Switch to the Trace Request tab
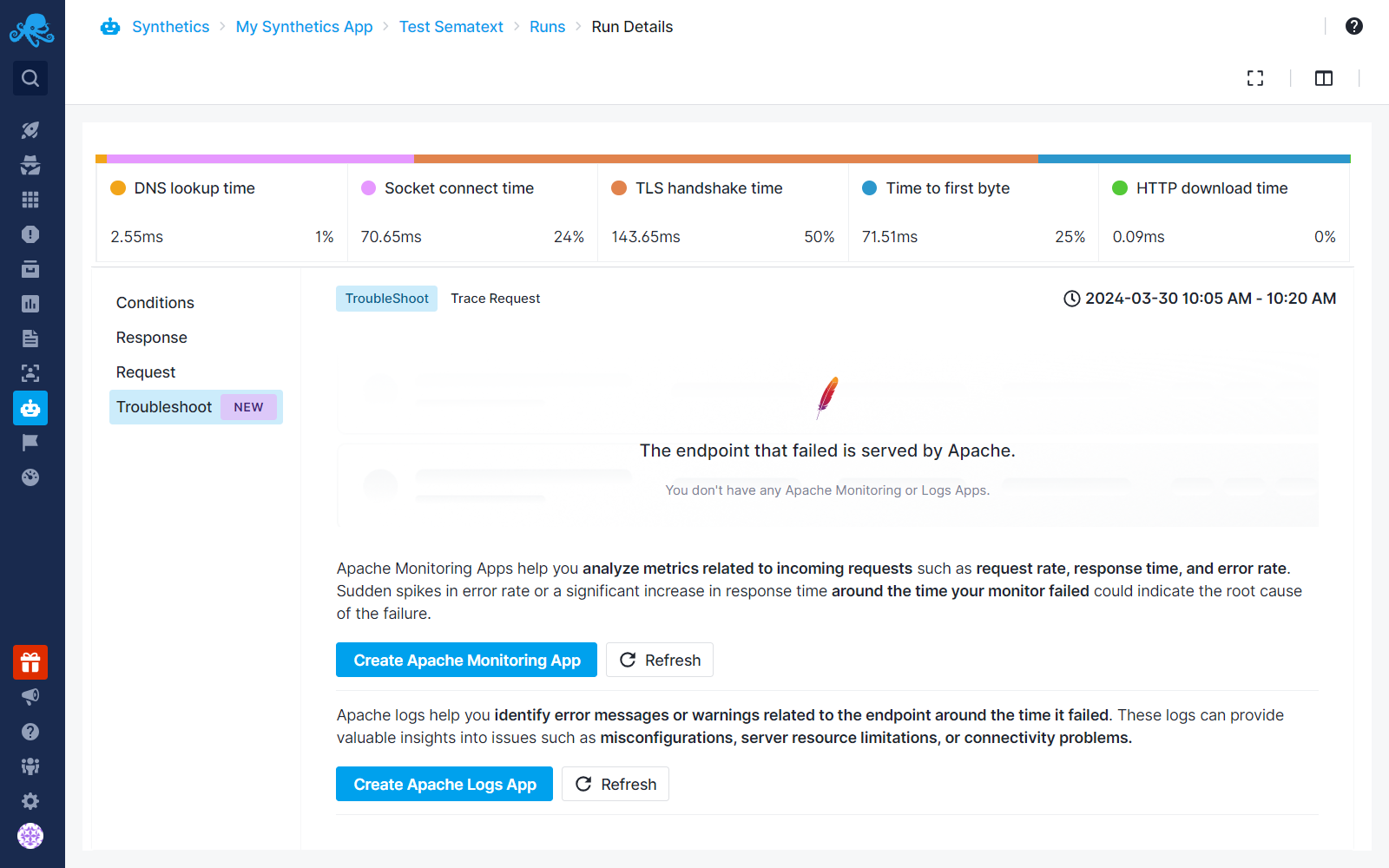Viewport: 1389px width, 868px height. coord(496,299)
